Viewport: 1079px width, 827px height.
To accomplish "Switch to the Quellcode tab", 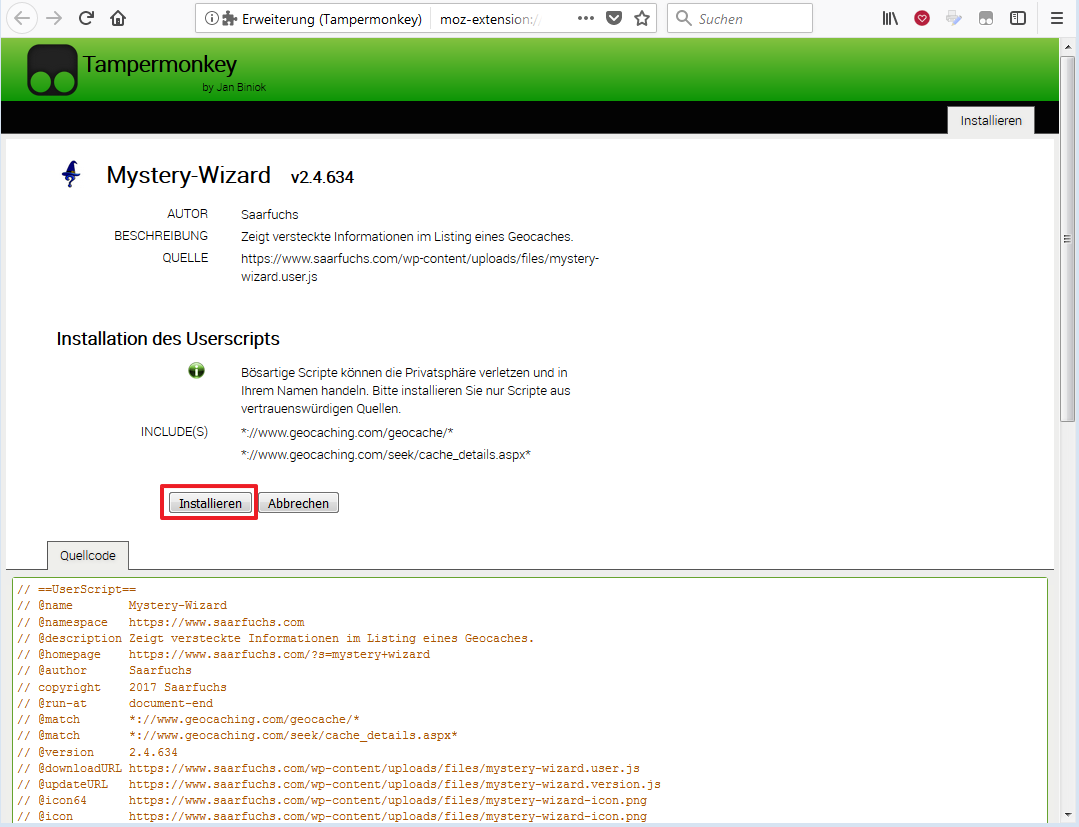I will pos(87,555).
